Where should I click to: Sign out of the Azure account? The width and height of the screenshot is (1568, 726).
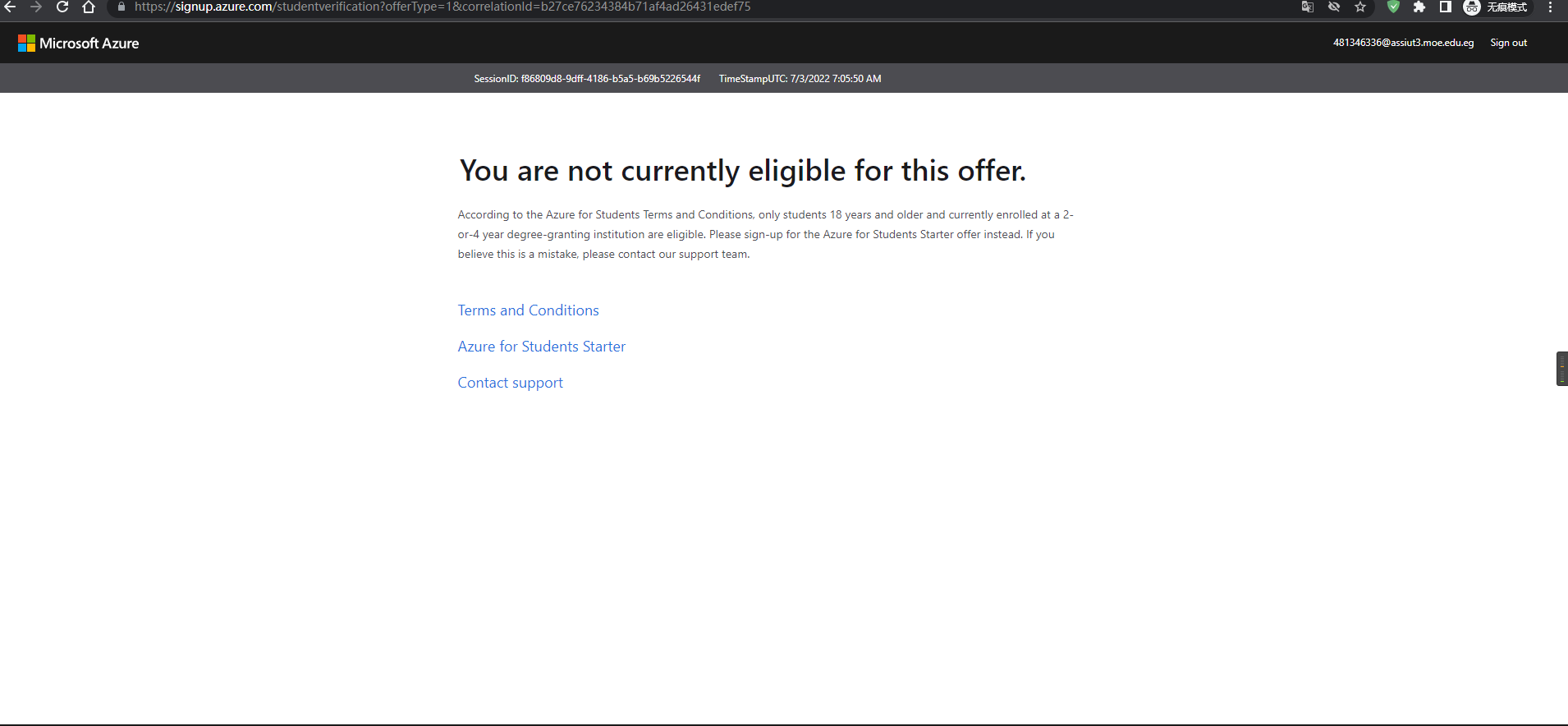[x=1509, y=43]
